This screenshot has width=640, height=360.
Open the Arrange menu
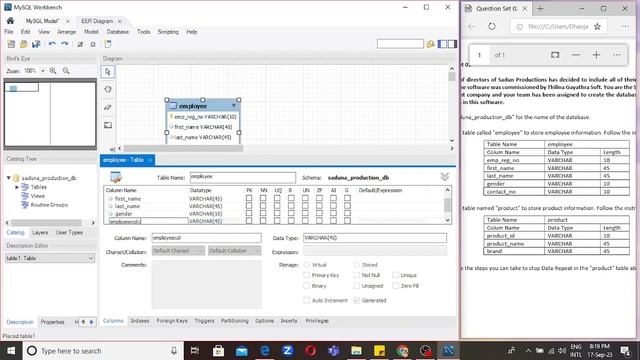point(66,32)
